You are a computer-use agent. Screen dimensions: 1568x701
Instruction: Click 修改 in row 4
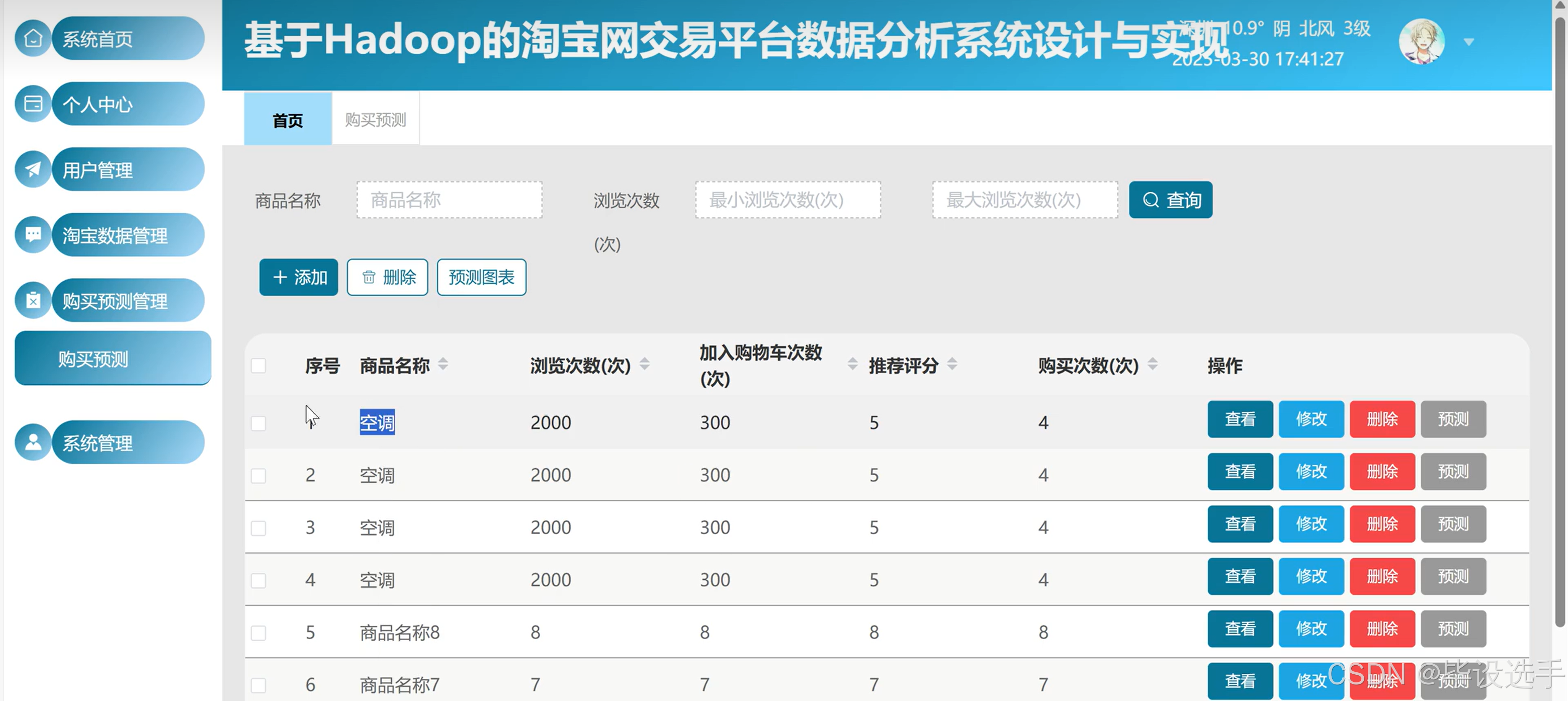[x=1311, y=576]
